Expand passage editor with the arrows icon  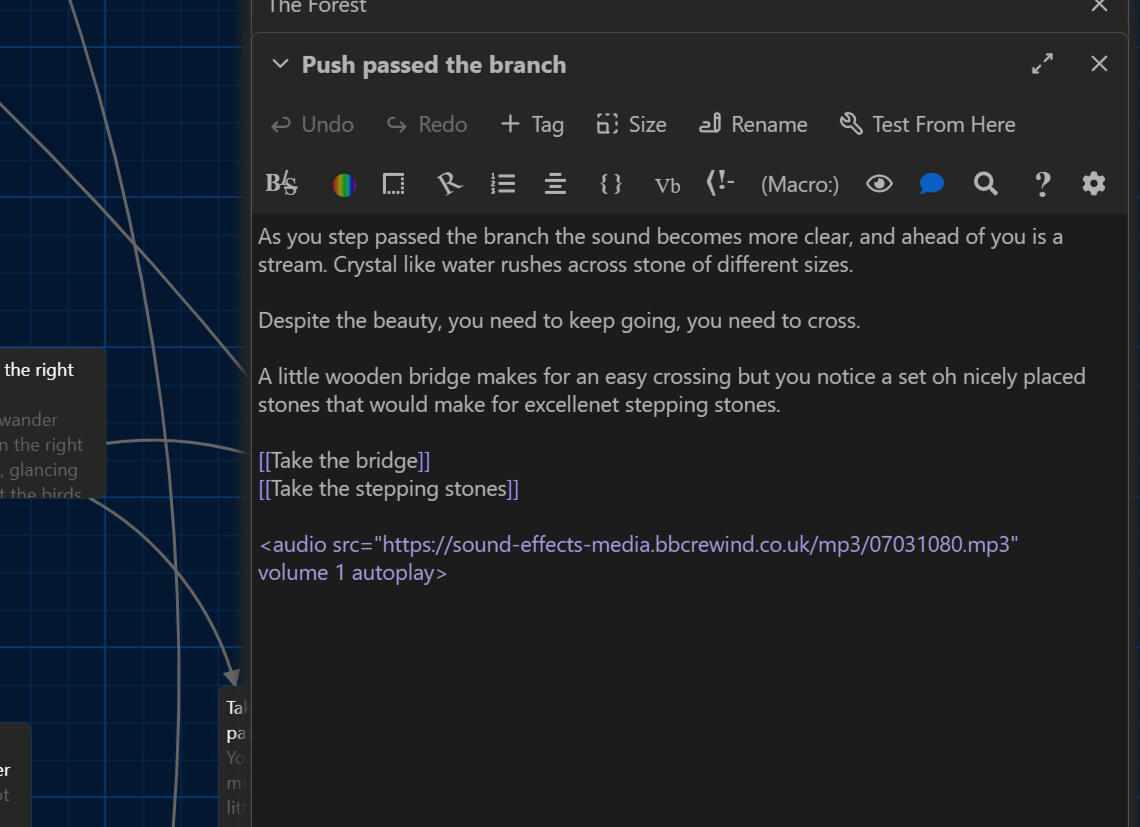(x=1042, y=64)
